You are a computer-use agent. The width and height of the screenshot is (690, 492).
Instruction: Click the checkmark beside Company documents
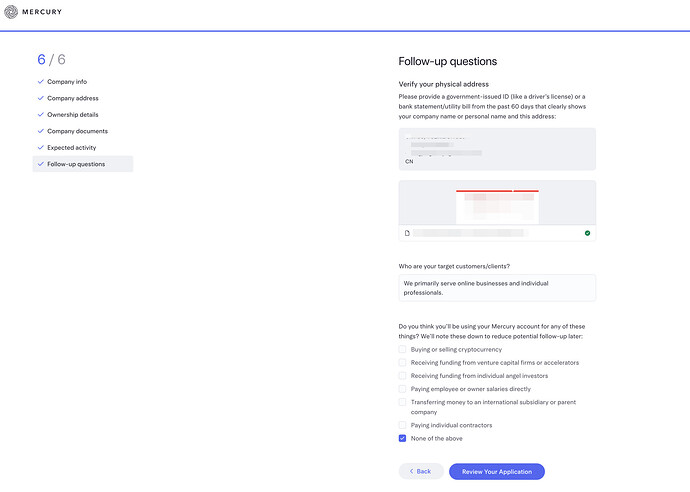[40, 131]
